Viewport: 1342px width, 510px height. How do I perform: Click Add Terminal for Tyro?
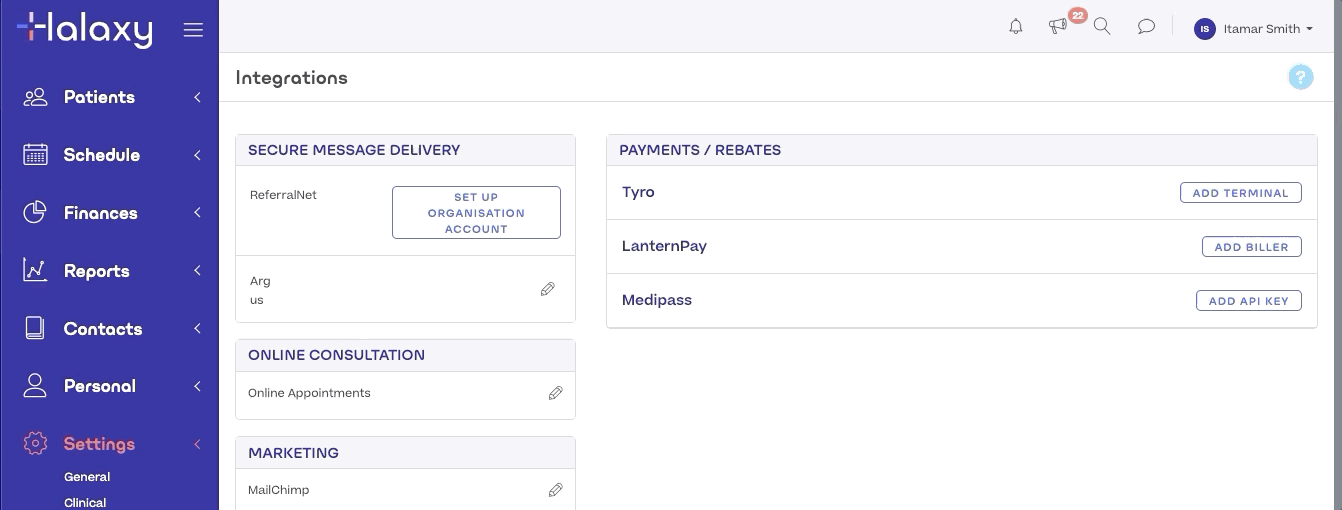tap(1240, 193)
